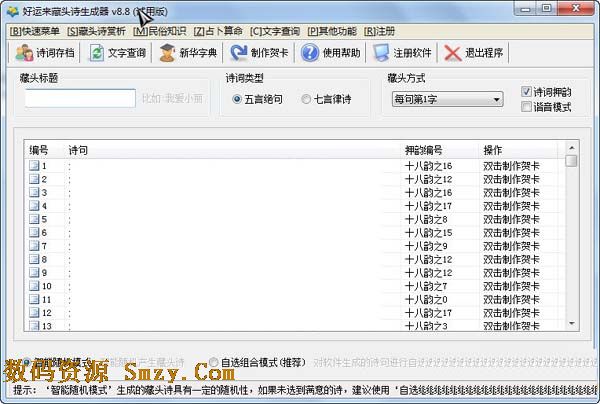
Task: Open the [R]注册 menu
Action: click(379, 31)
